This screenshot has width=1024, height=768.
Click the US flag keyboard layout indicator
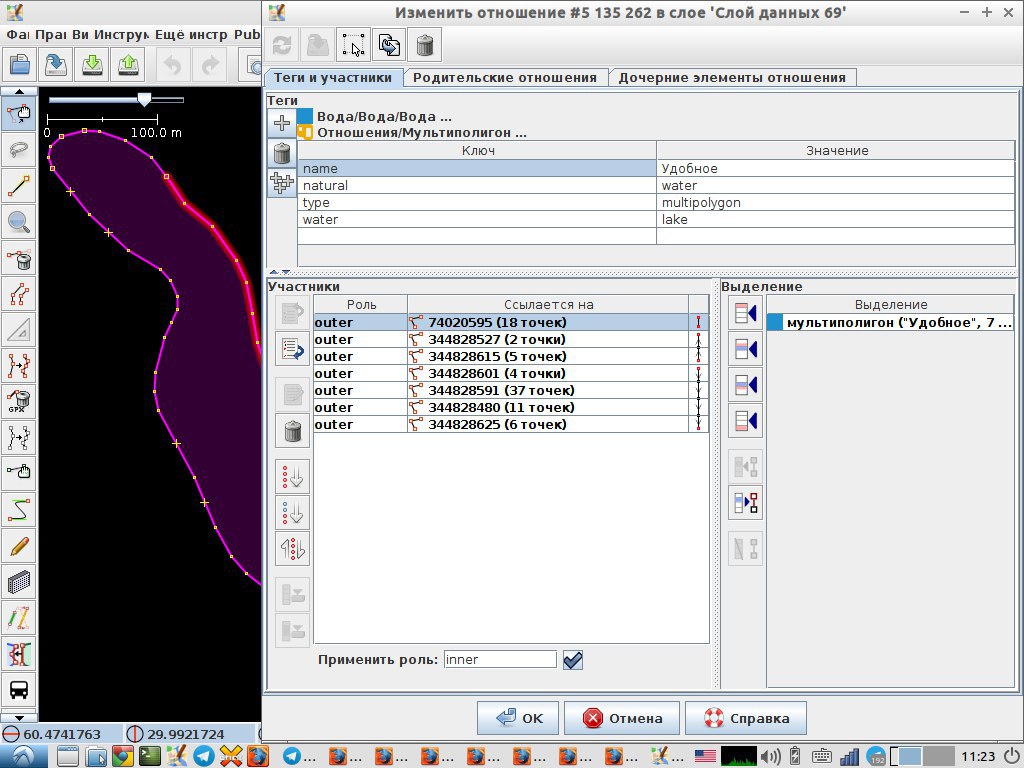[x=705, y=756]
